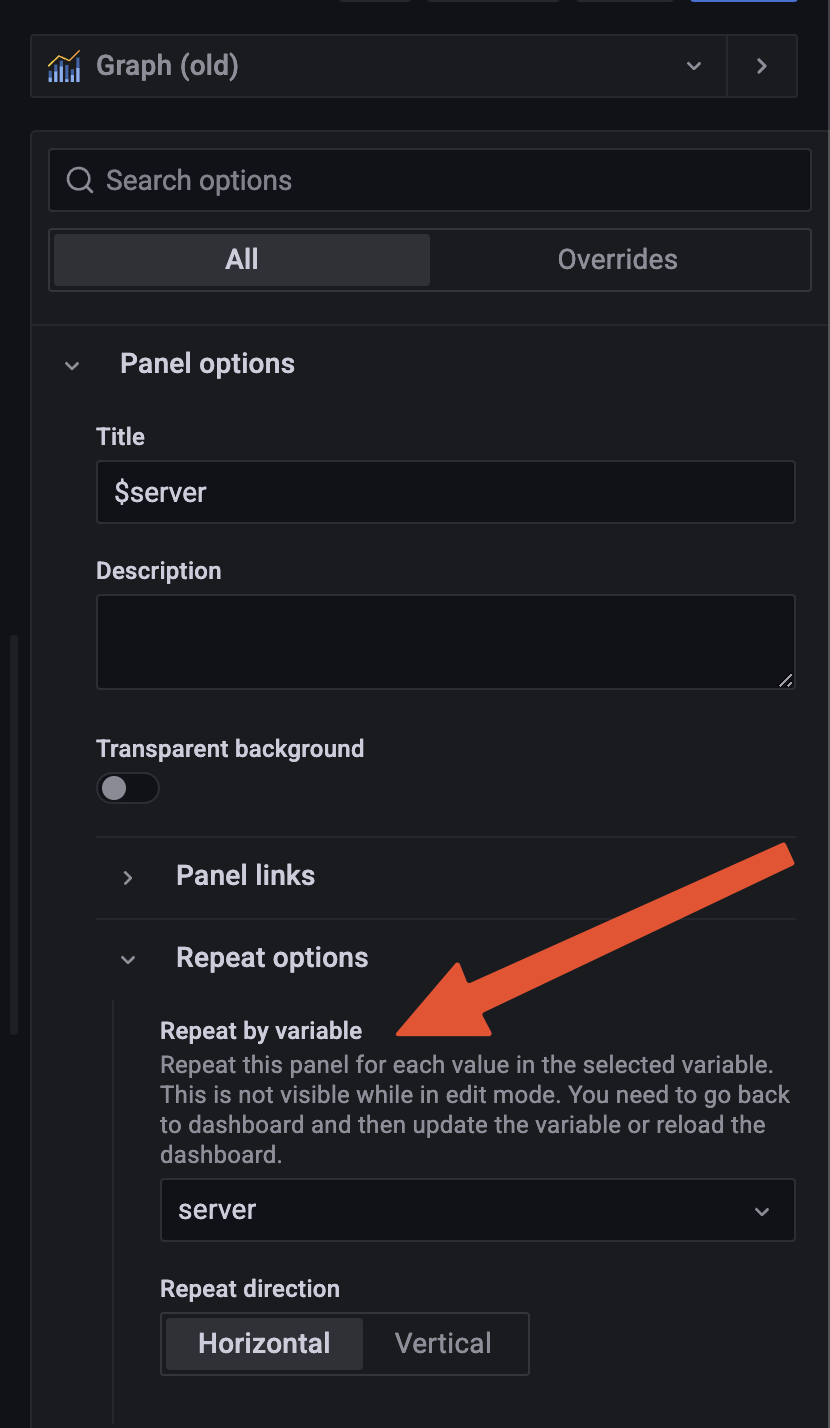Viewport: 830px width, 1428px height.
Task: Click the right arrow next to visualization picker
Action: (762, 66)
